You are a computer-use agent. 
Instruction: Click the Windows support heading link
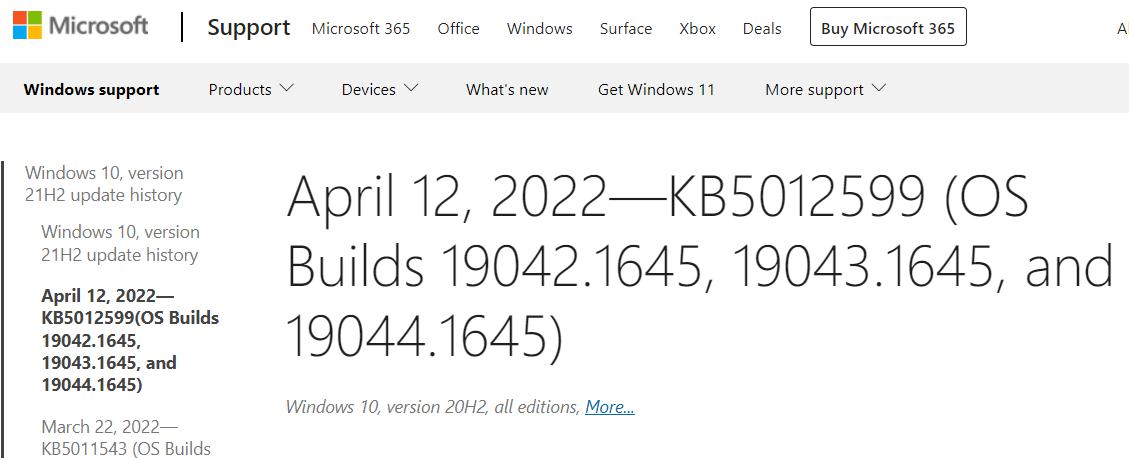point(92,89)
